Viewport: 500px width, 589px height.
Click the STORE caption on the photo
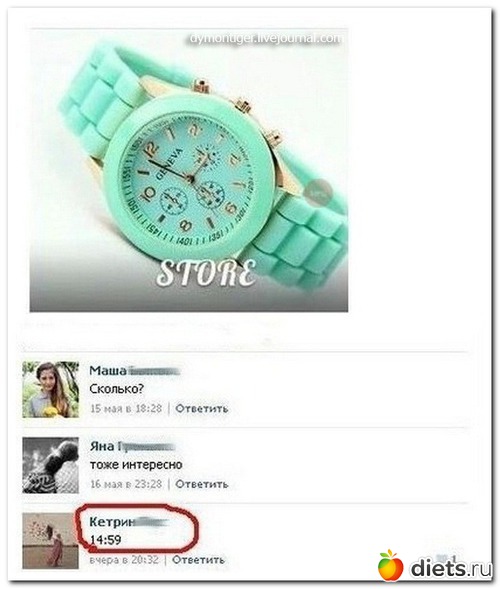point(206,272)
